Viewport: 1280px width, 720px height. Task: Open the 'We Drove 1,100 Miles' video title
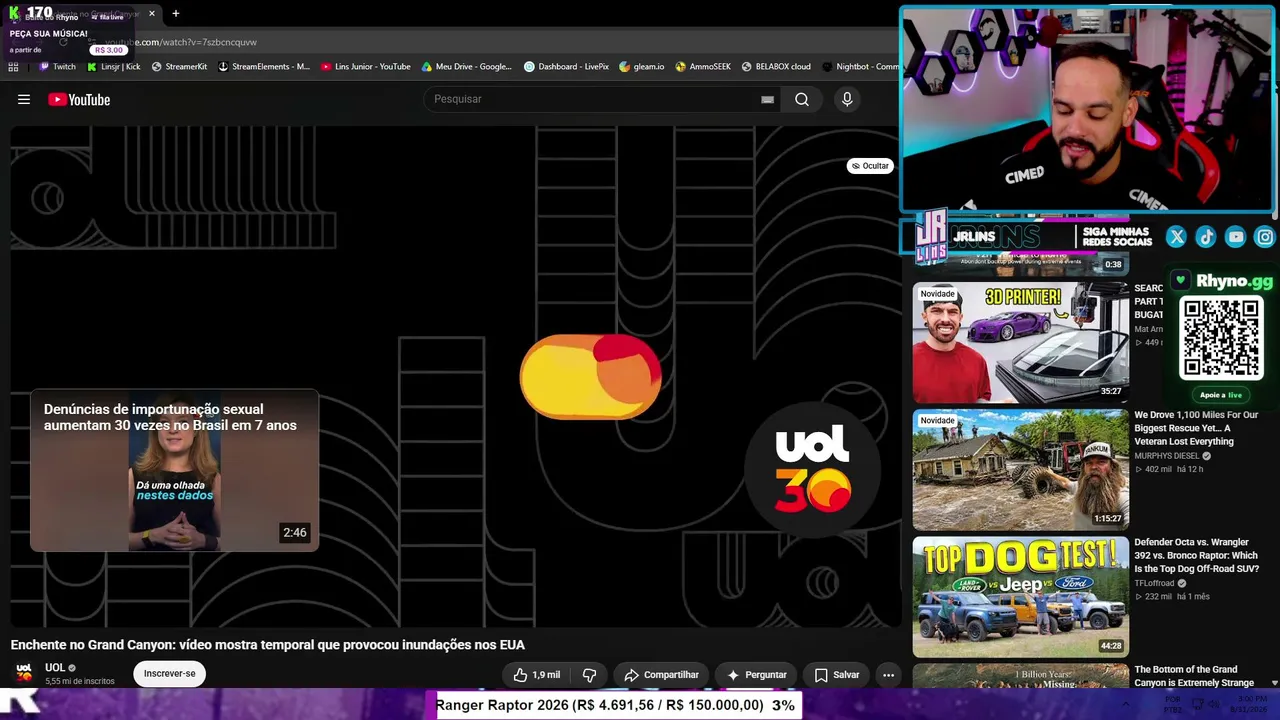1196,428
